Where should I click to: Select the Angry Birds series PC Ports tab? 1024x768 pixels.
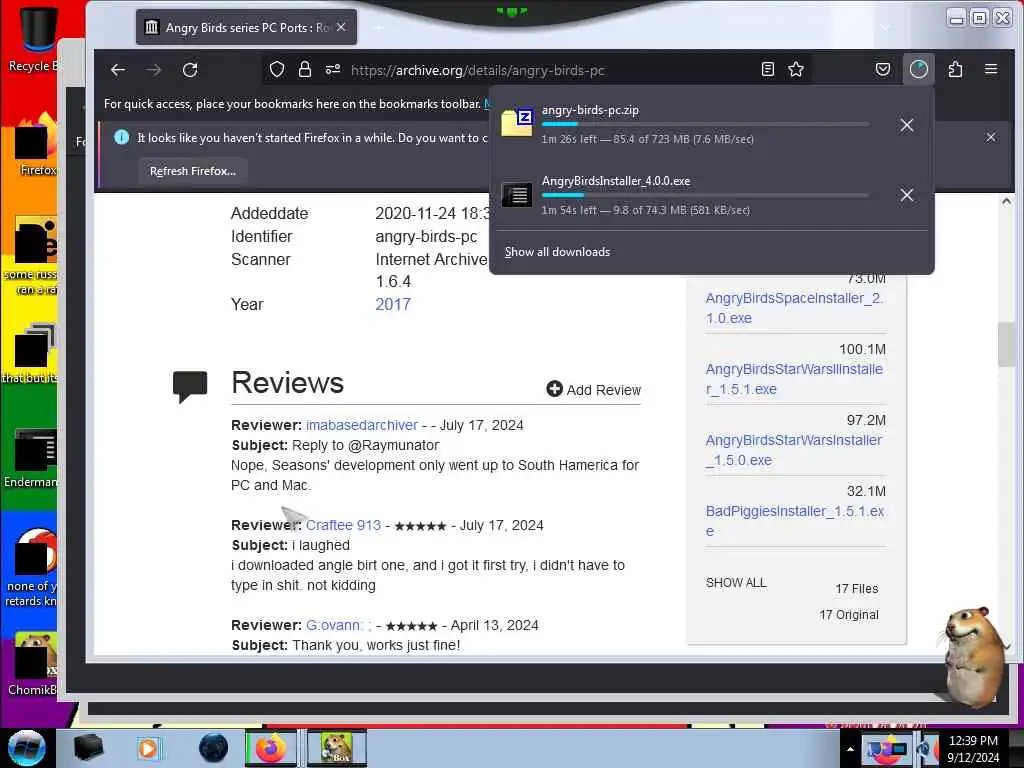tap(246, 27)
